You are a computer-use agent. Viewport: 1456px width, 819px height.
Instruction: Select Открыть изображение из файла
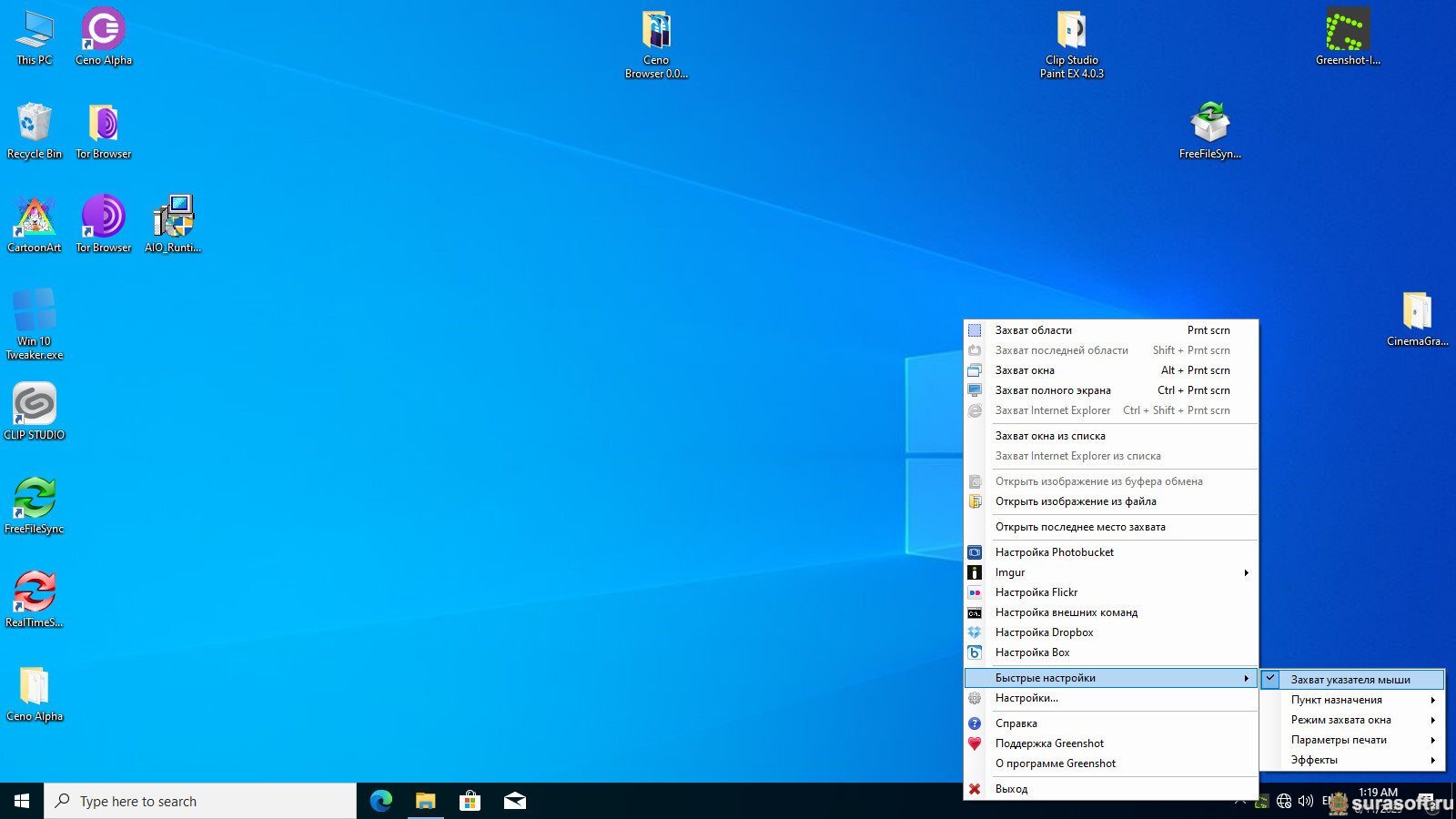tap(1076, 501)
